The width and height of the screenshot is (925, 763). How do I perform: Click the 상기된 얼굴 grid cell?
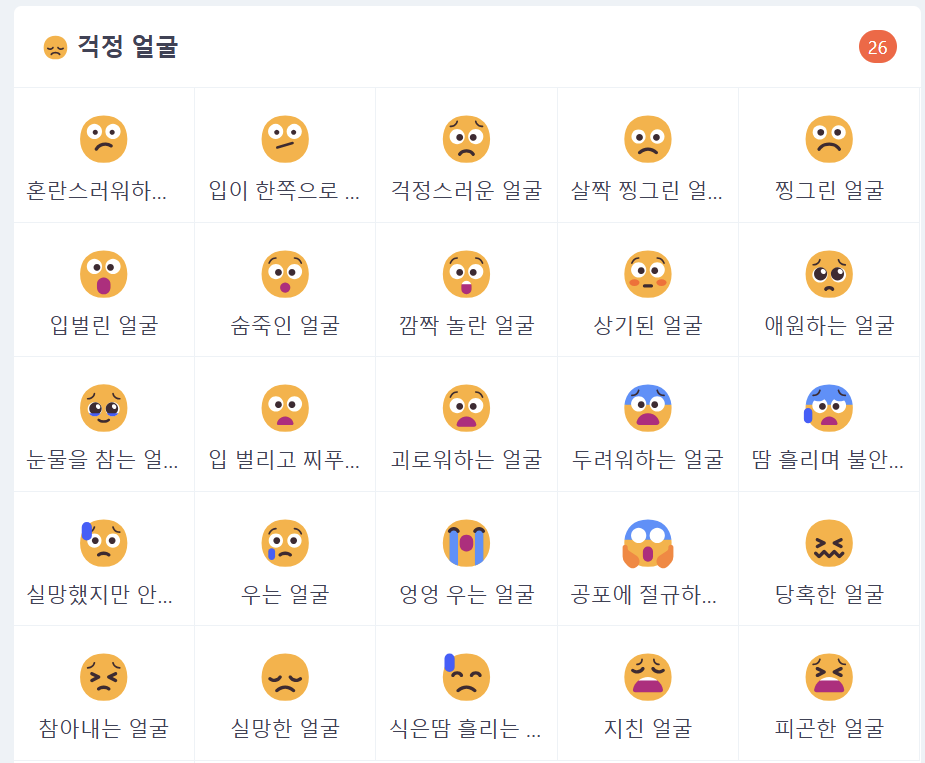click(x=647, y=290)
